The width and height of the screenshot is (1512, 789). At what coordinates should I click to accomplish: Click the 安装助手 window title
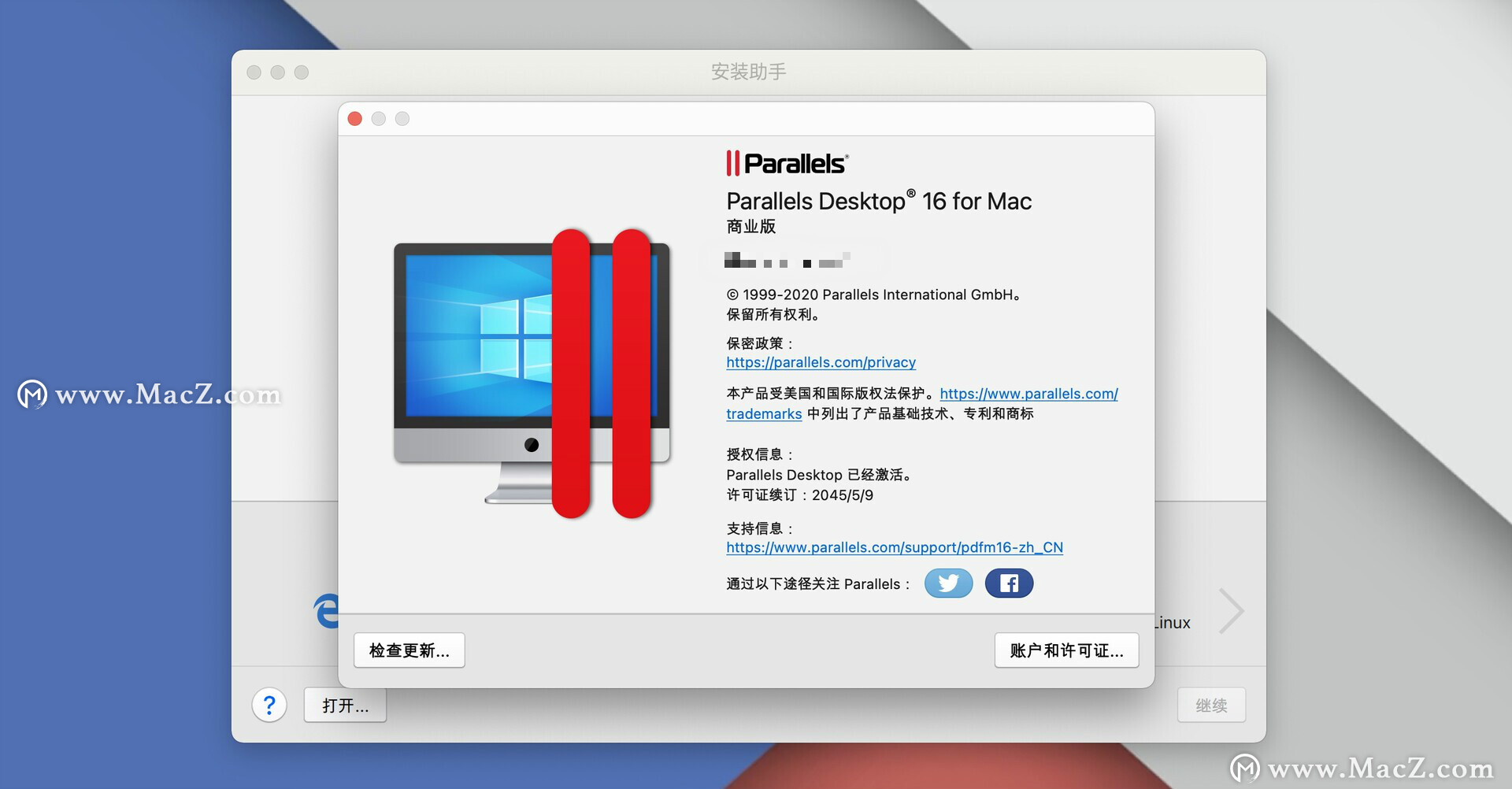pyautogui.click(x=748, y=72)
